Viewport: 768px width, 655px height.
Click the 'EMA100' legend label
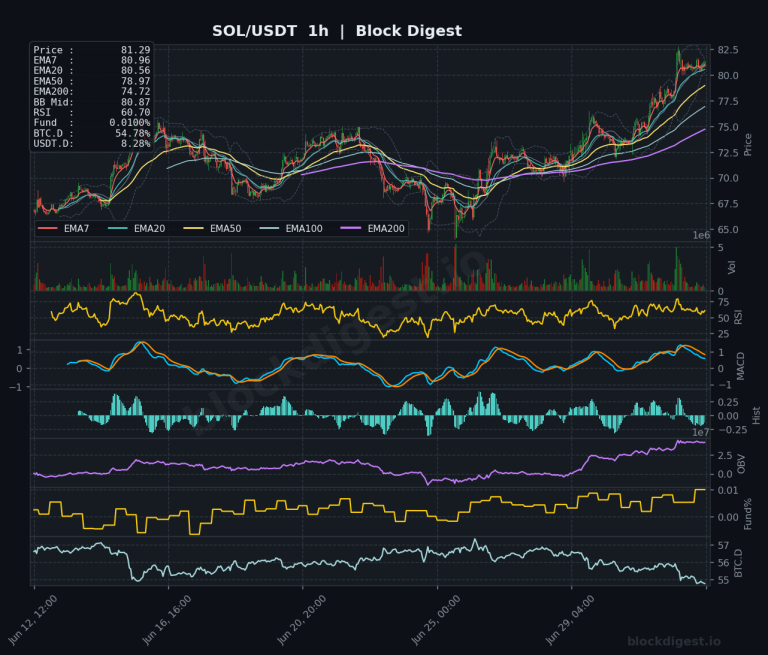[304, 229]
